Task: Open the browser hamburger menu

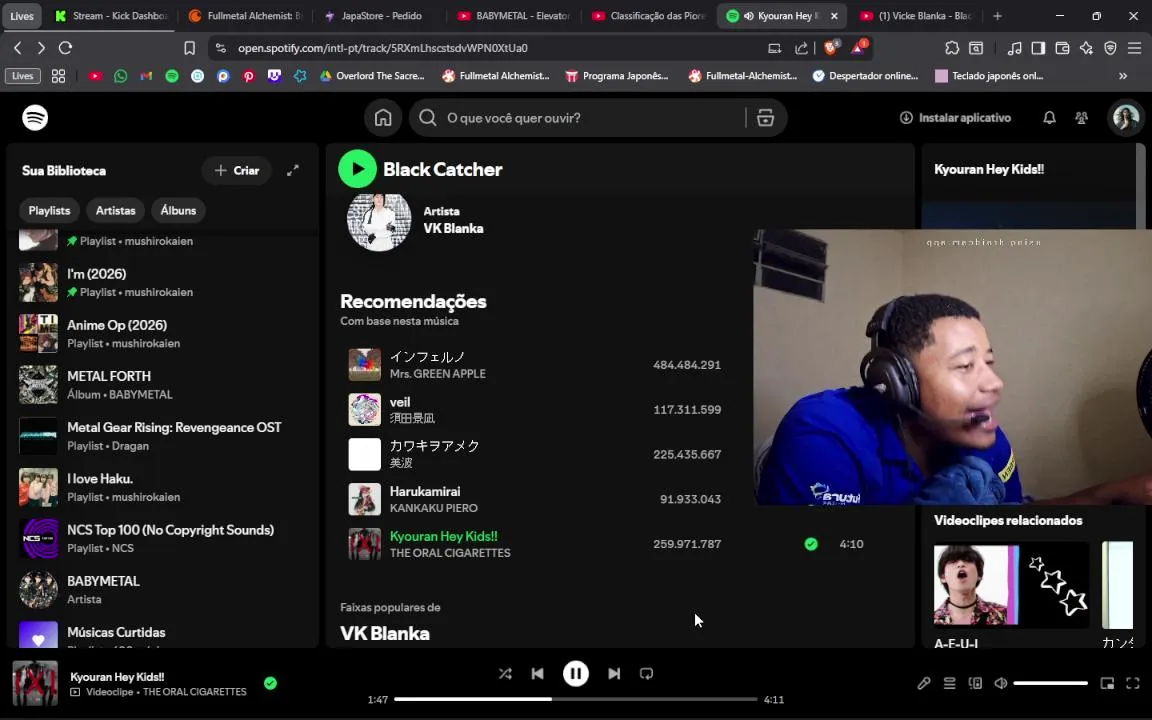Action: point(1134,48)
